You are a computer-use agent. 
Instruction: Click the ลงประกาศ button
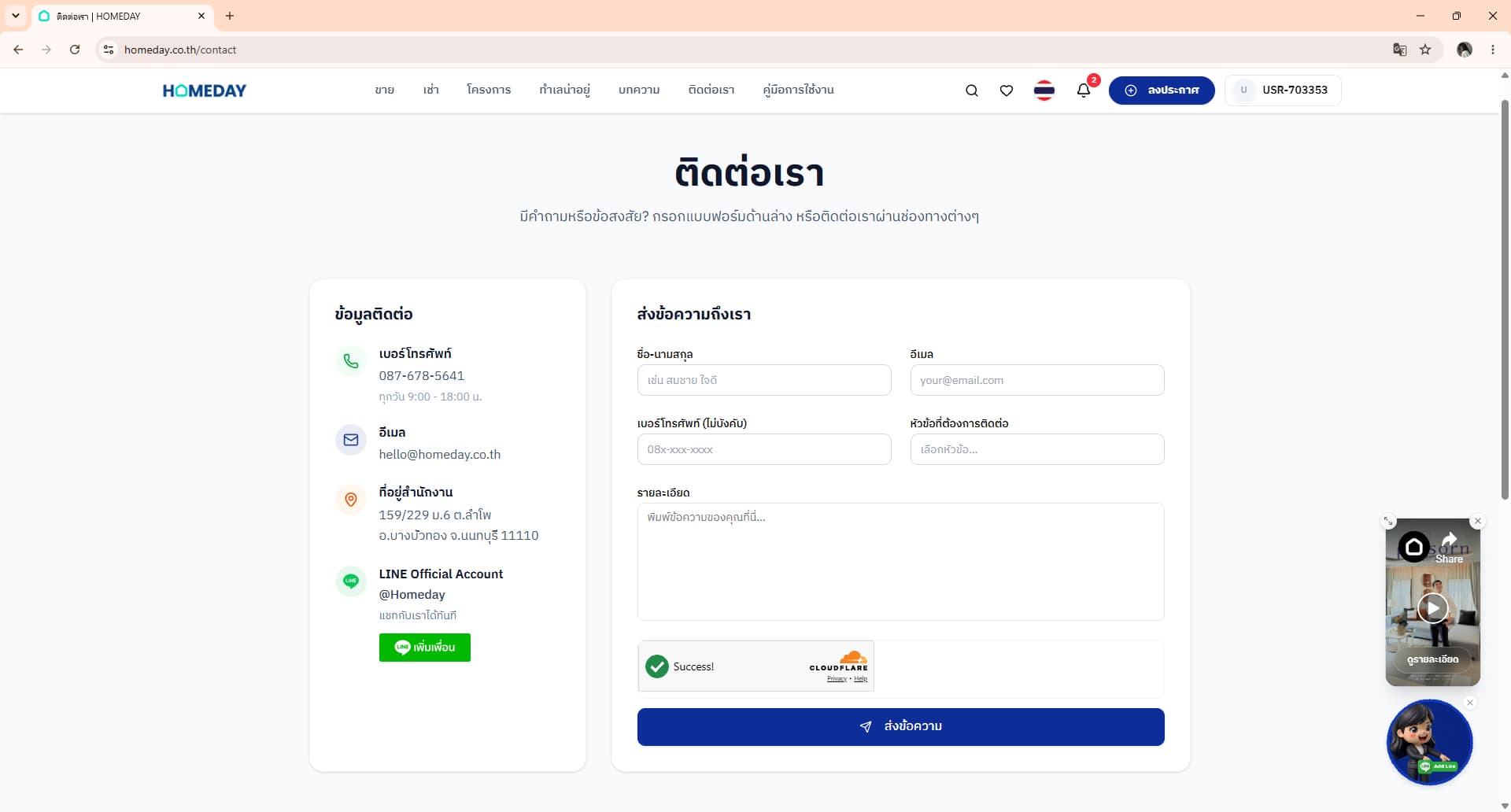(x=1162, y=90)
